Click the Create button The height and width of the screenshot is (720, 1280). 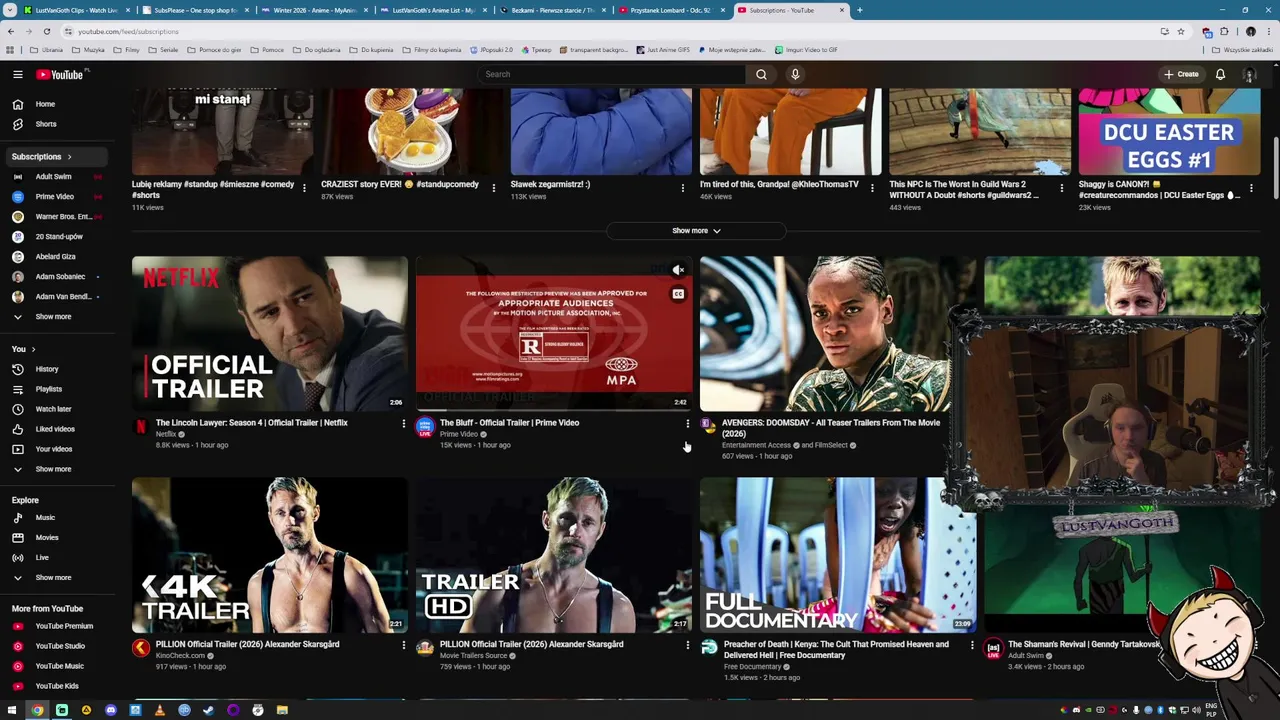pos(1181,74)
